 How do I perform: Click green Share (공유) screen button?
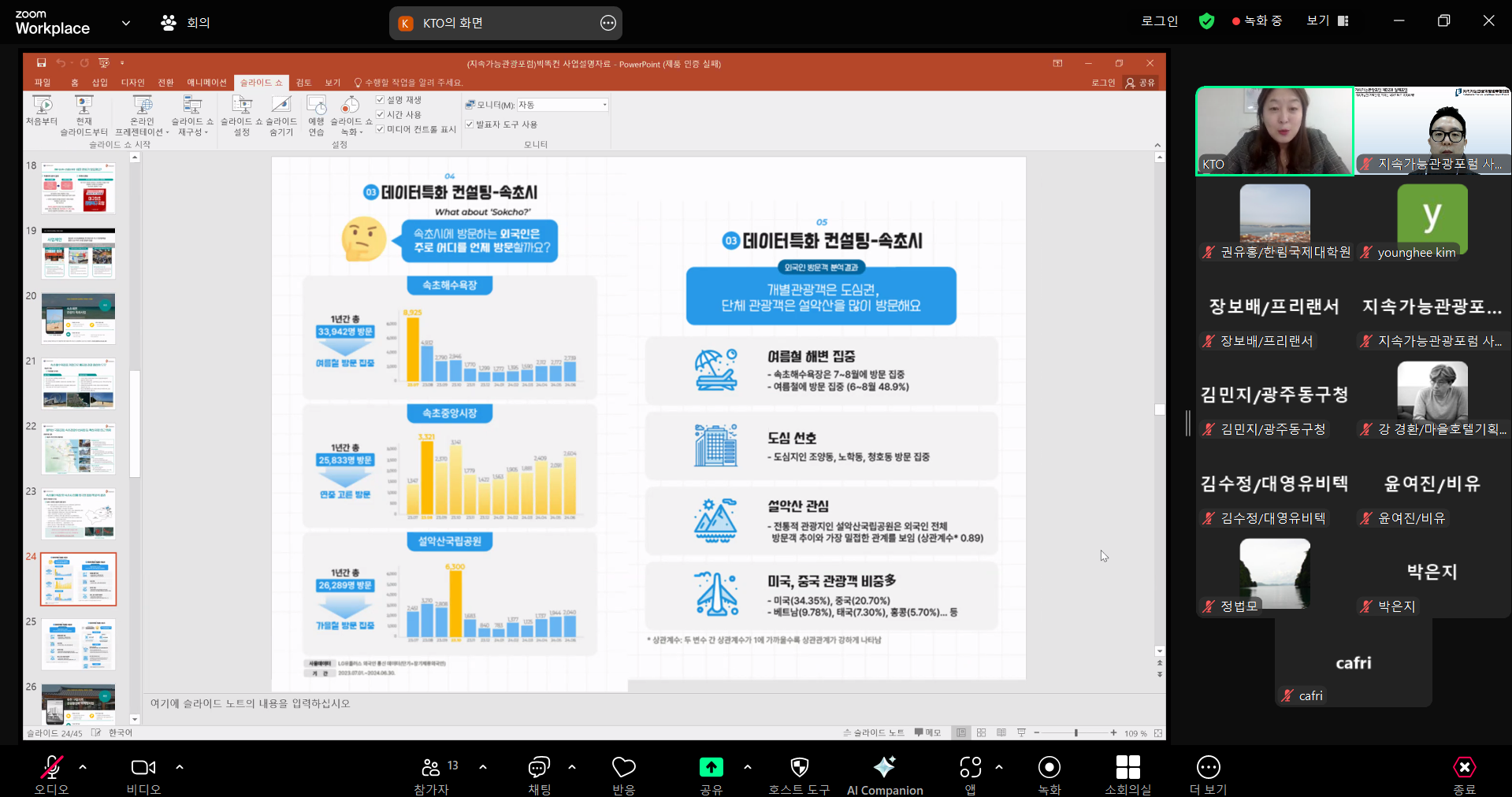pos(711,776)
